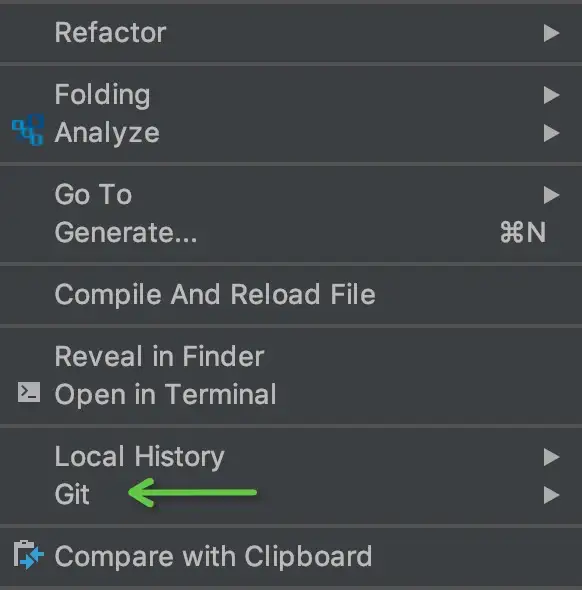Click the clipboard compare icon
Image resolution: width=582 pixels, height=590 pixels.
coord(28,555)
